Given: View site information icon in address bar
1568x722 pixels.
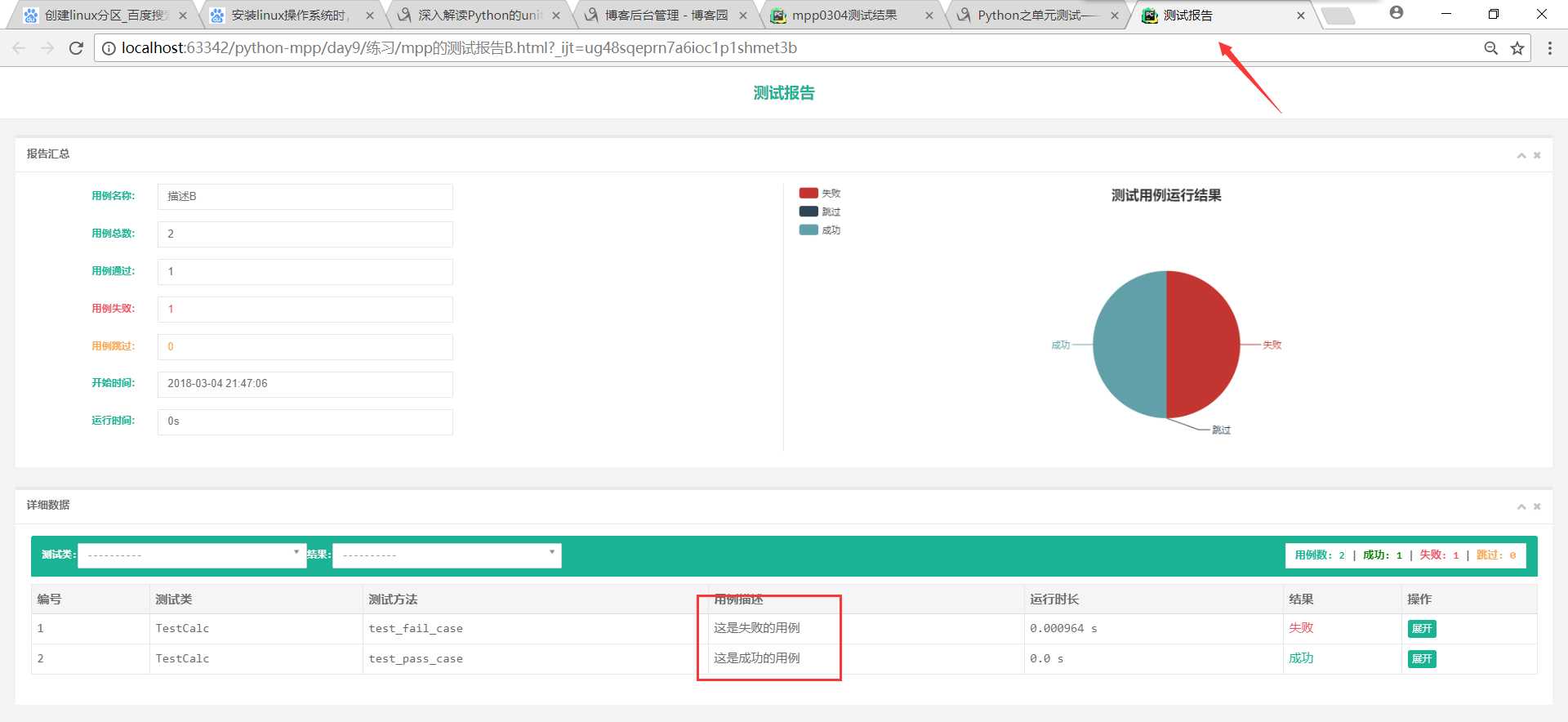Looking at the screenshot, I should click(x=108, y=48).
